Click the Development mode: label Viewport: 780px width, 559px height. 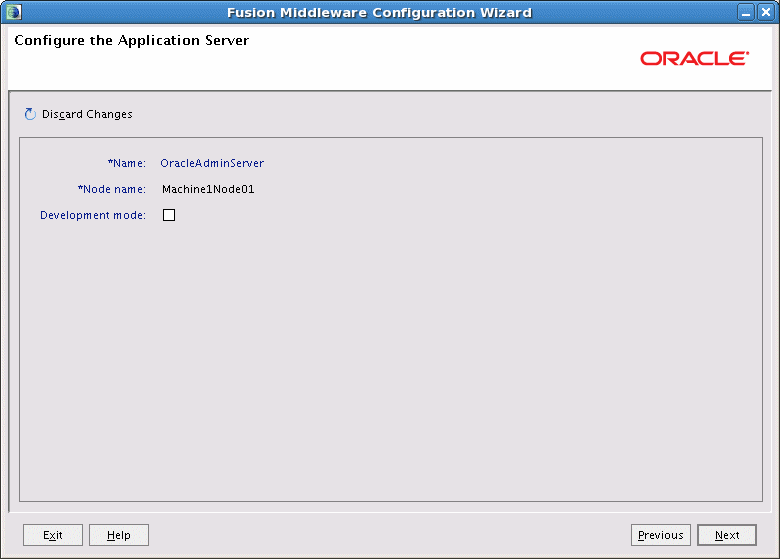coord(93,215)
